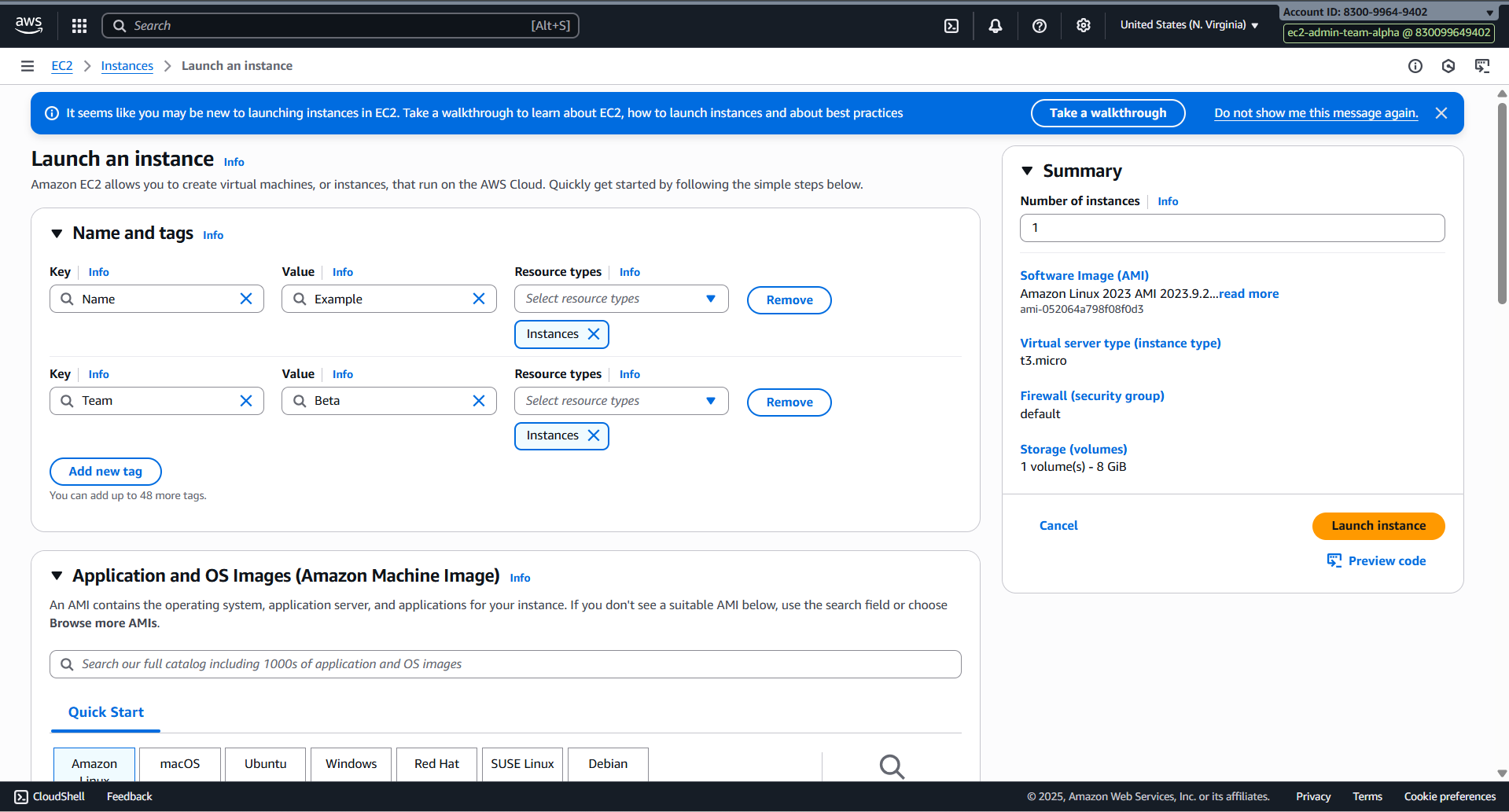Image resolution: width=1509 pixels, height=812 pixels.
Task: Open the AWS services grid icon
Action: pyautogui.click(x=79, y=25)
